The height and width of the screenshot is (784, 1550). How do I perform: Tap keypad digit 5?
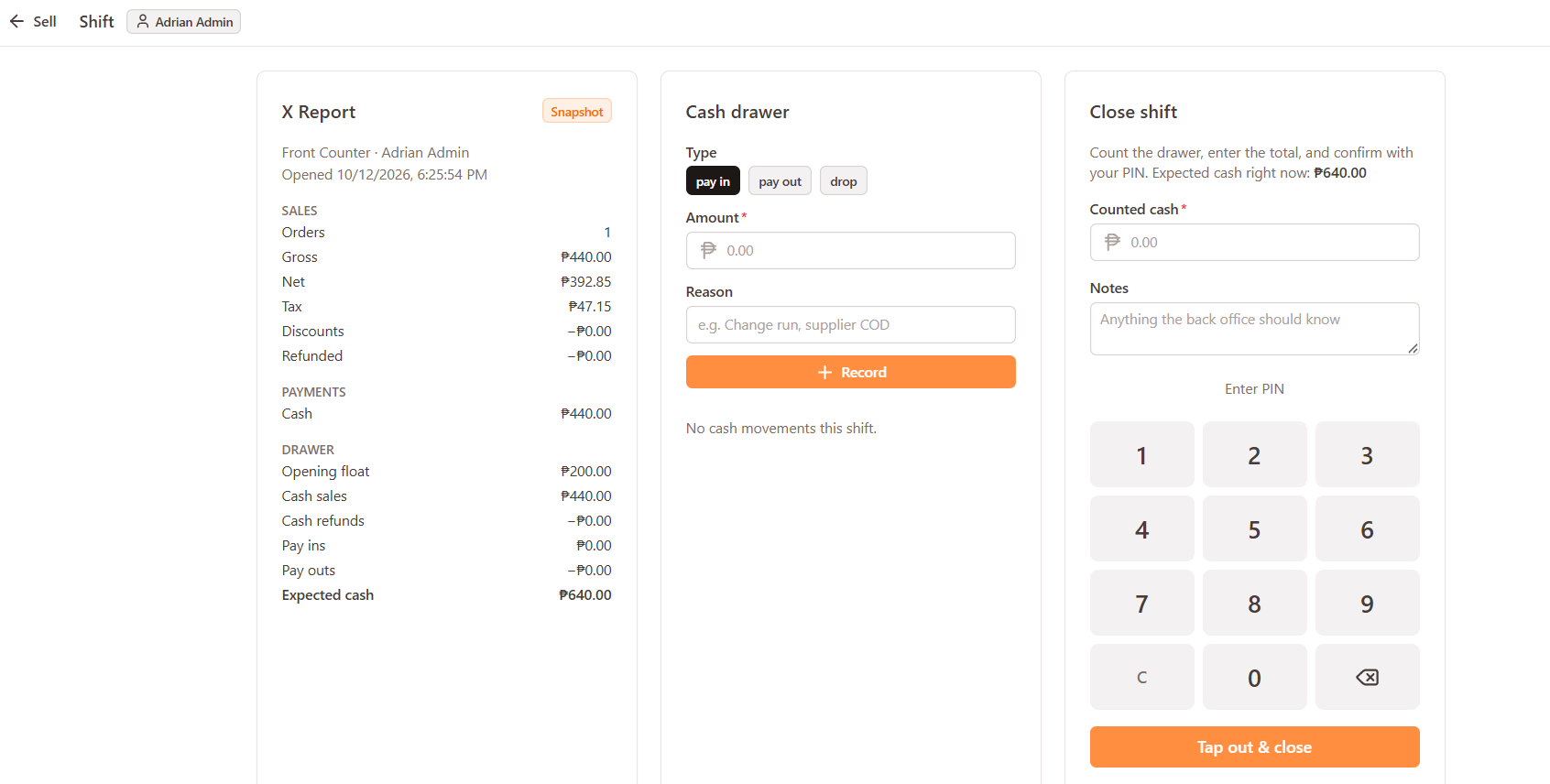1254,528
